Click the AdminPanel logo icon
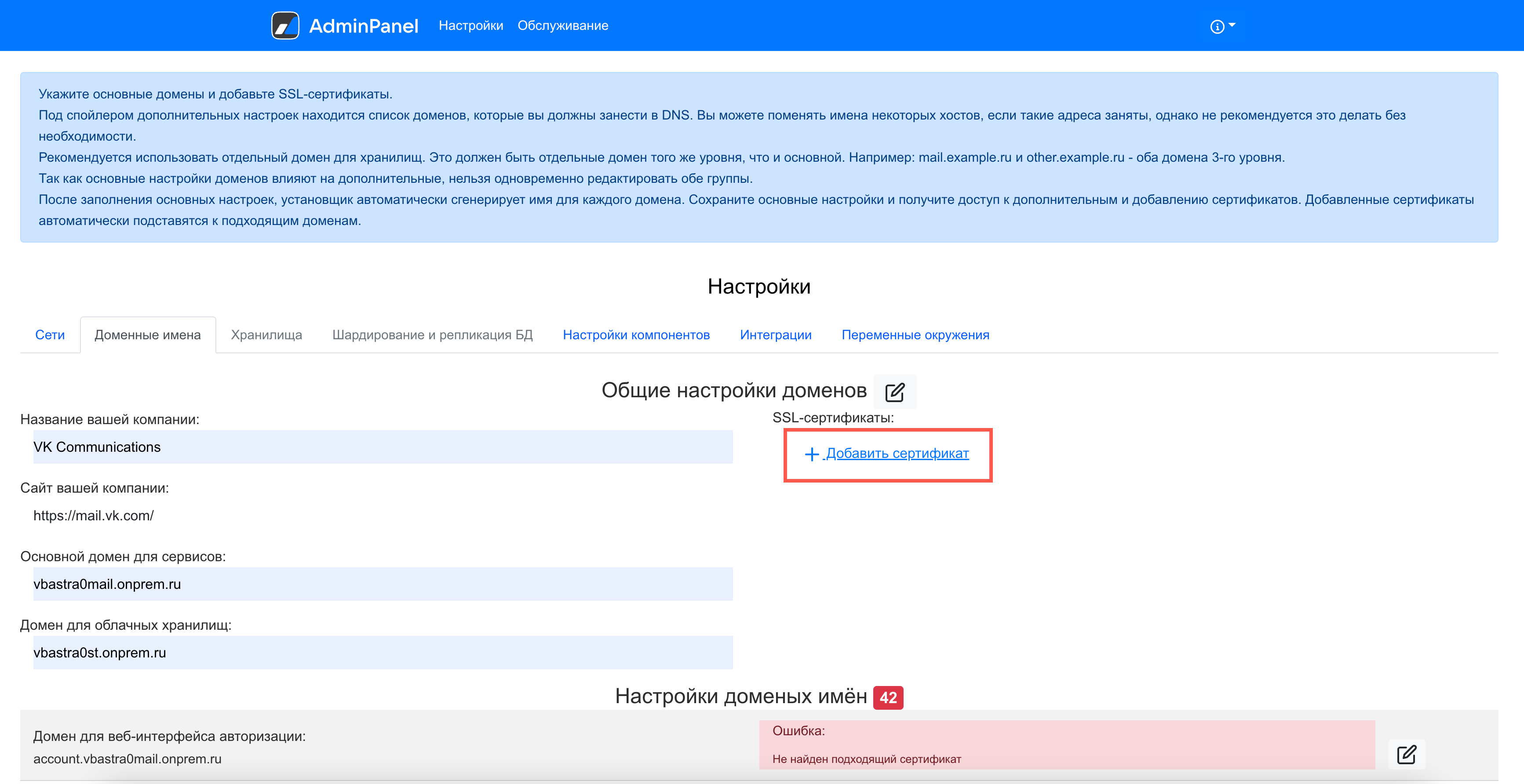The width and height of the screenshot is (1524, 784). 285,25
